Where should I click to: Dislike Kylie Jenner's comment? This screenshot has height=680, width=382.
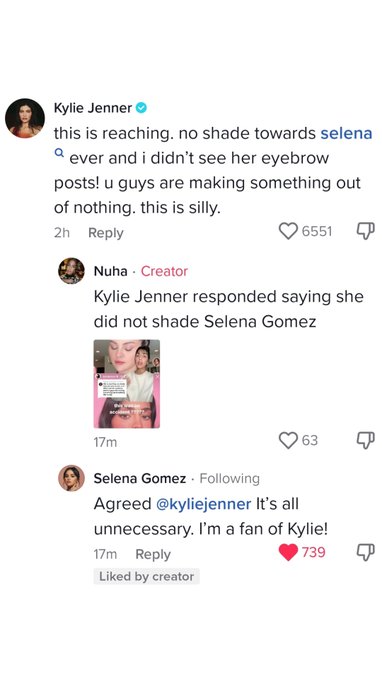365,231
